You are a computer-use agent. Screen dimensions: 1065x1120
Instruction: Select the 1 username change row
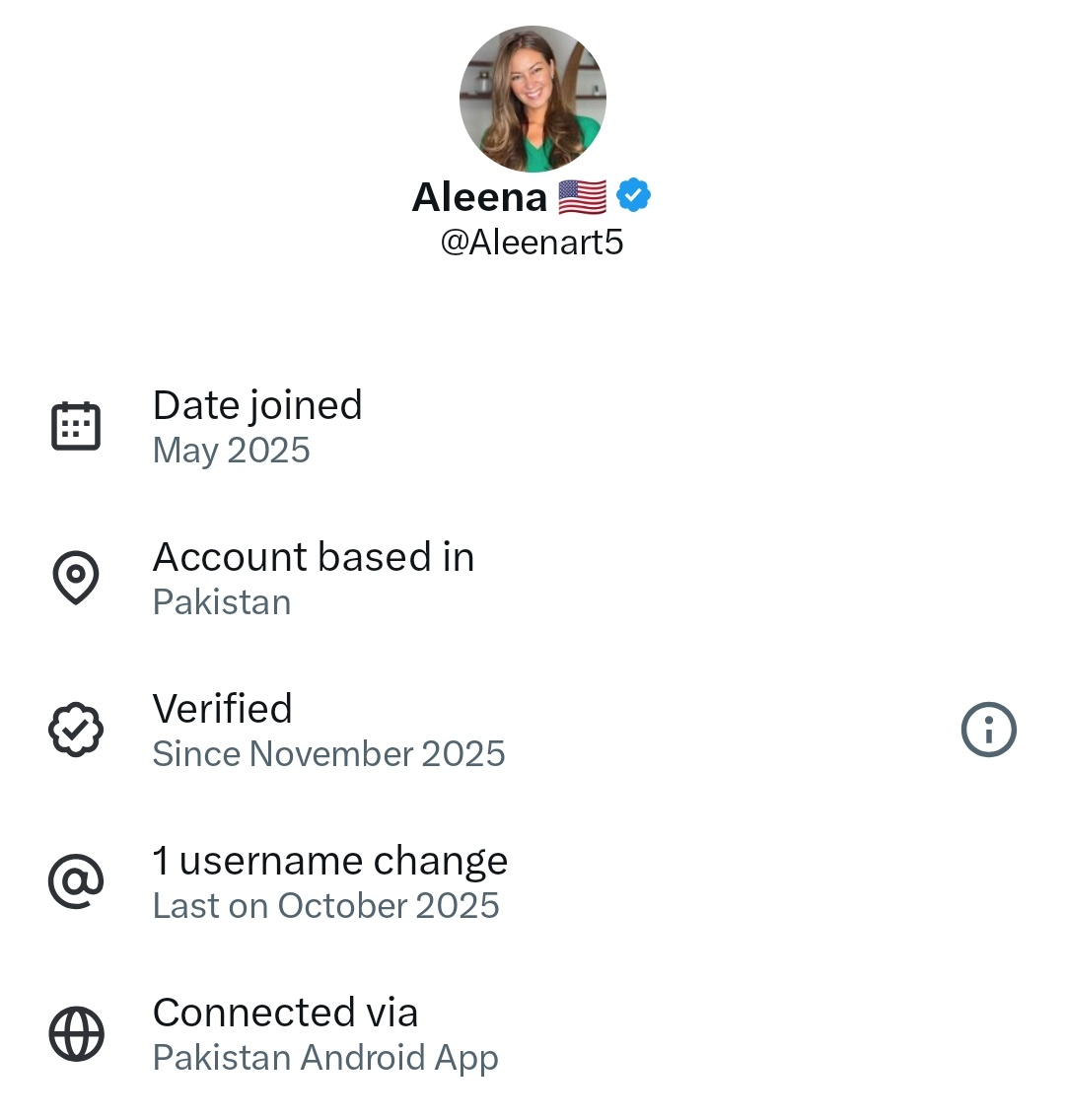[329, 861]
